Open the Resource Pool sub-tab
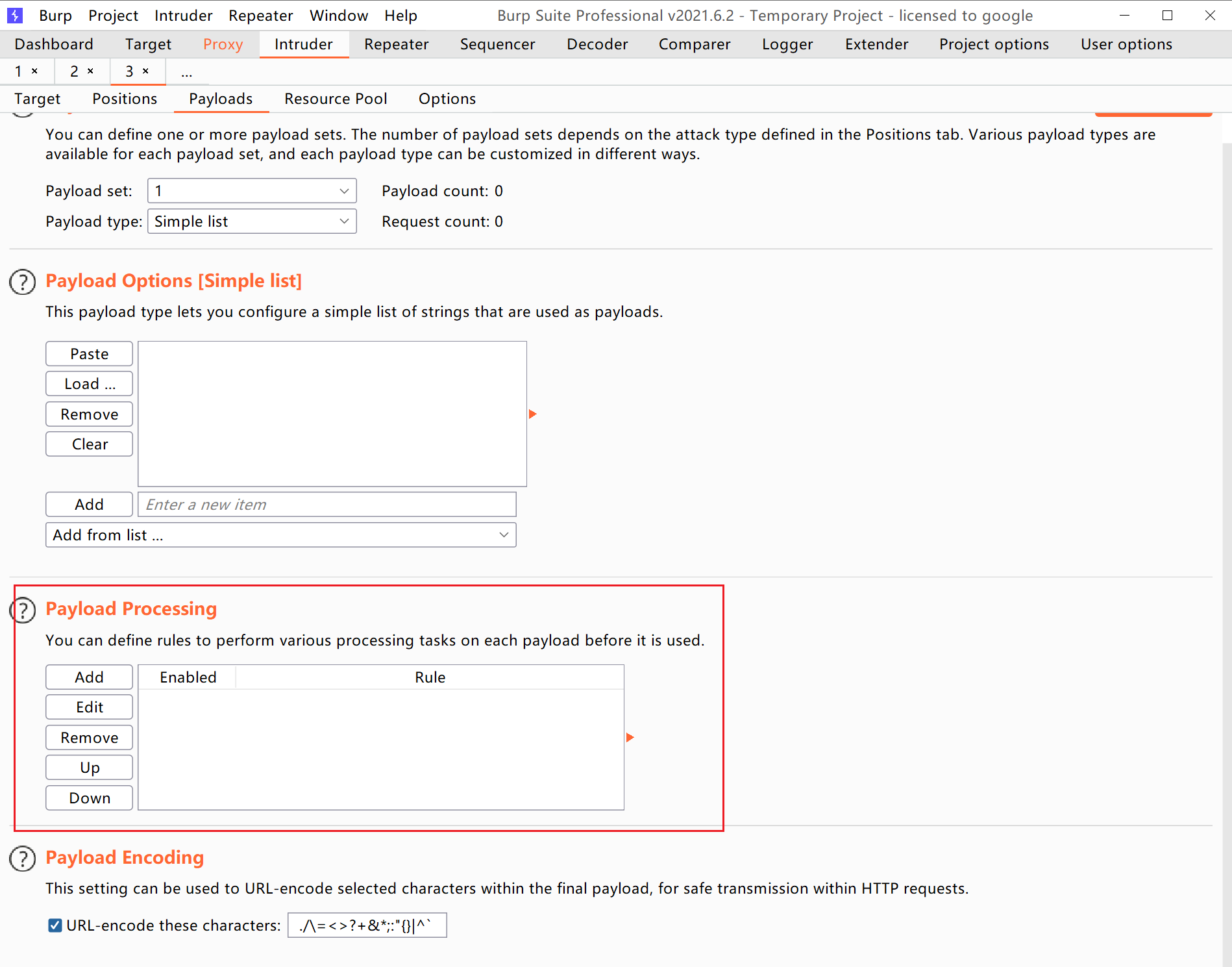 coord(336,99)
